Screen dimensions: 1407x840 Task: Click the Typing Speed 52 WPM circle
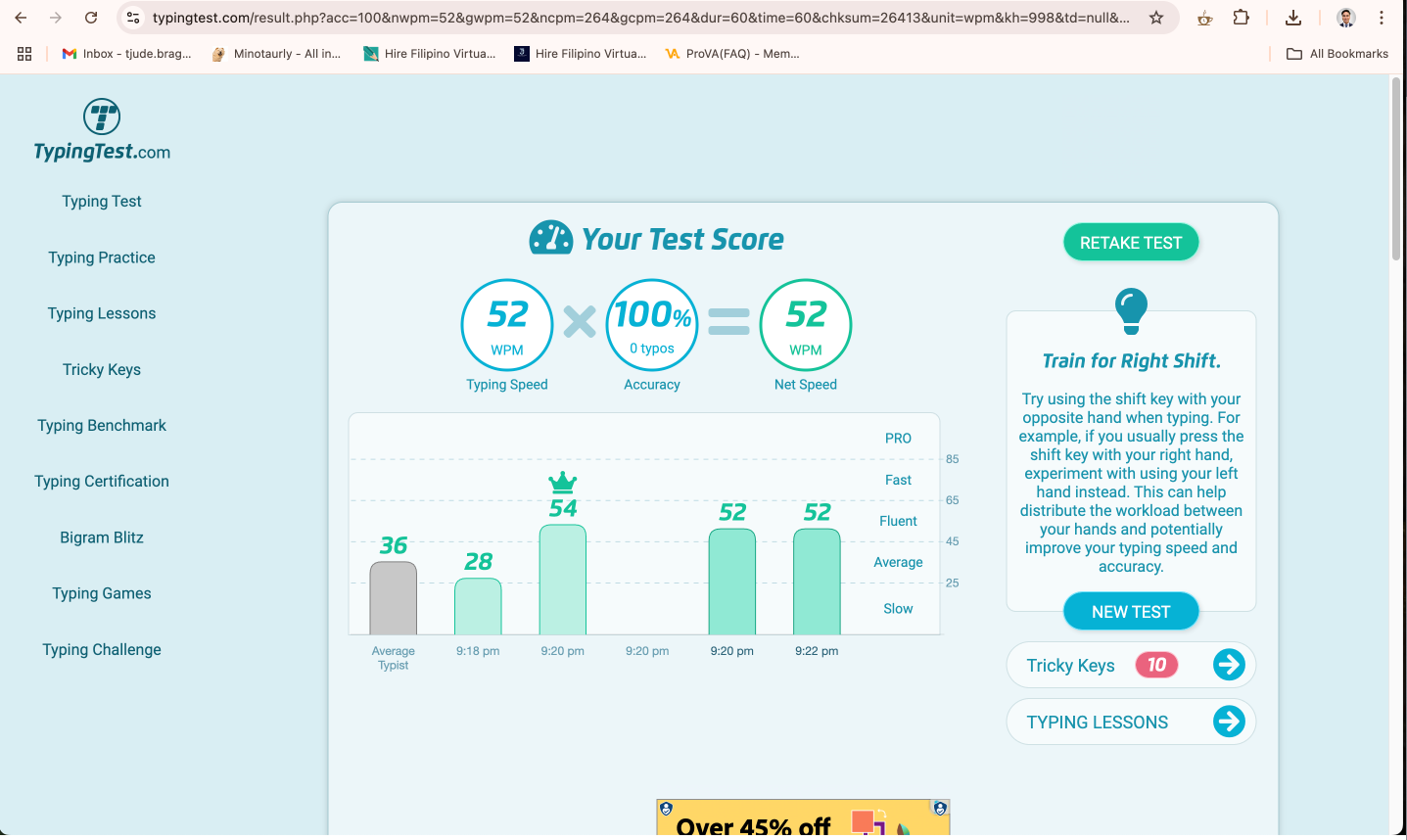tap(507, 325)
